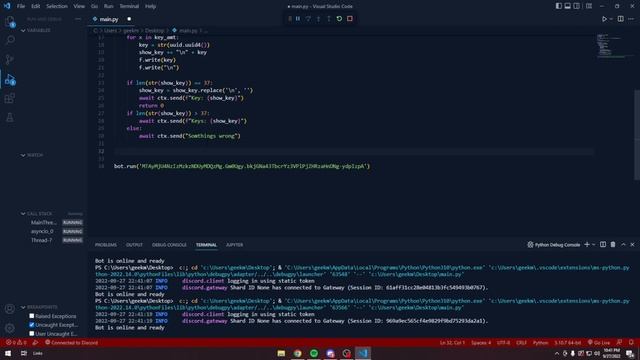This screenshot has height=360, width=640.
Task: Switch to the Problems panel tab
Action: pos(106,245)
